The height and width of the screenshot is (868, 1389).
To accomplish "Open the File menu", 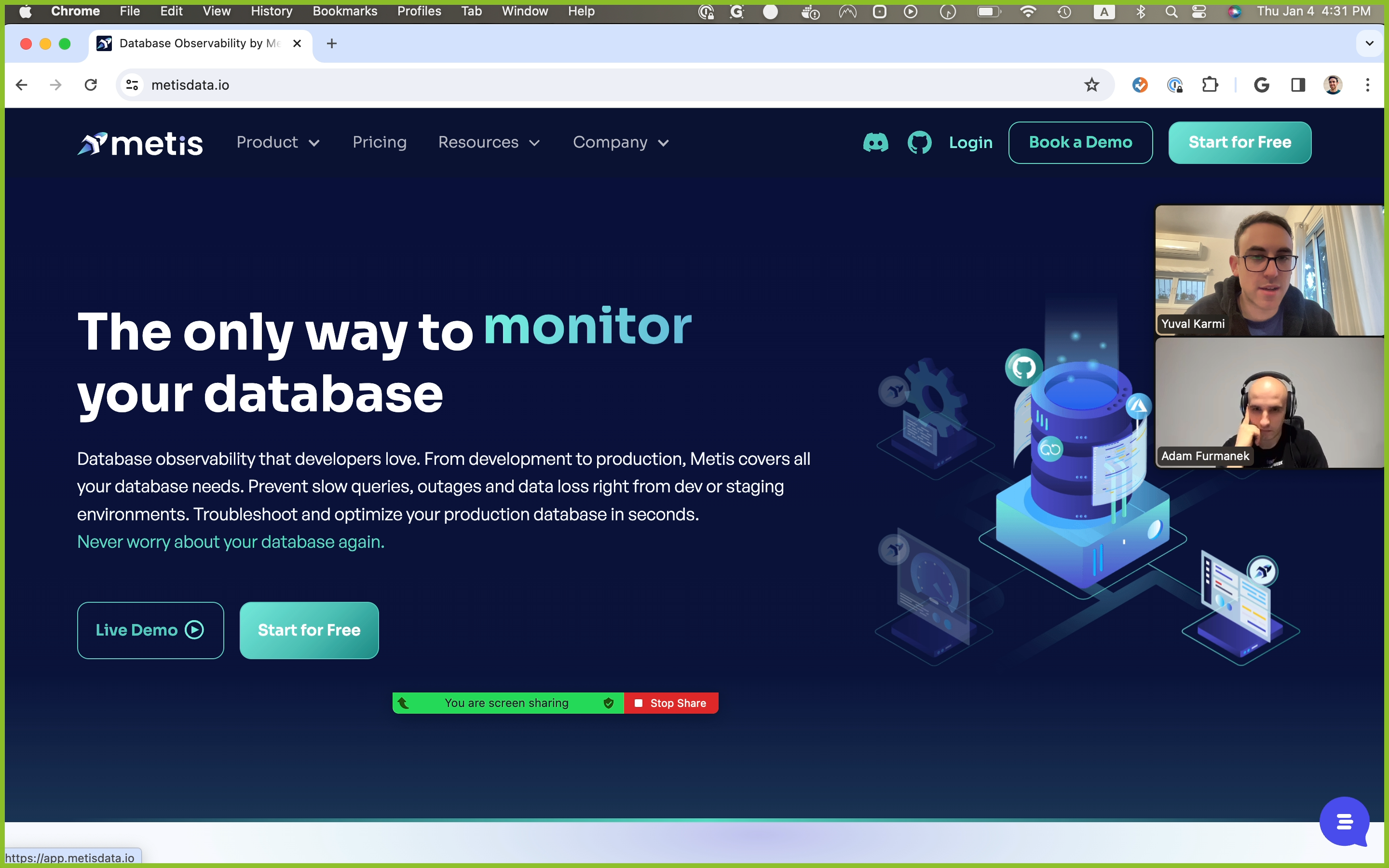I will coord(130,12).
